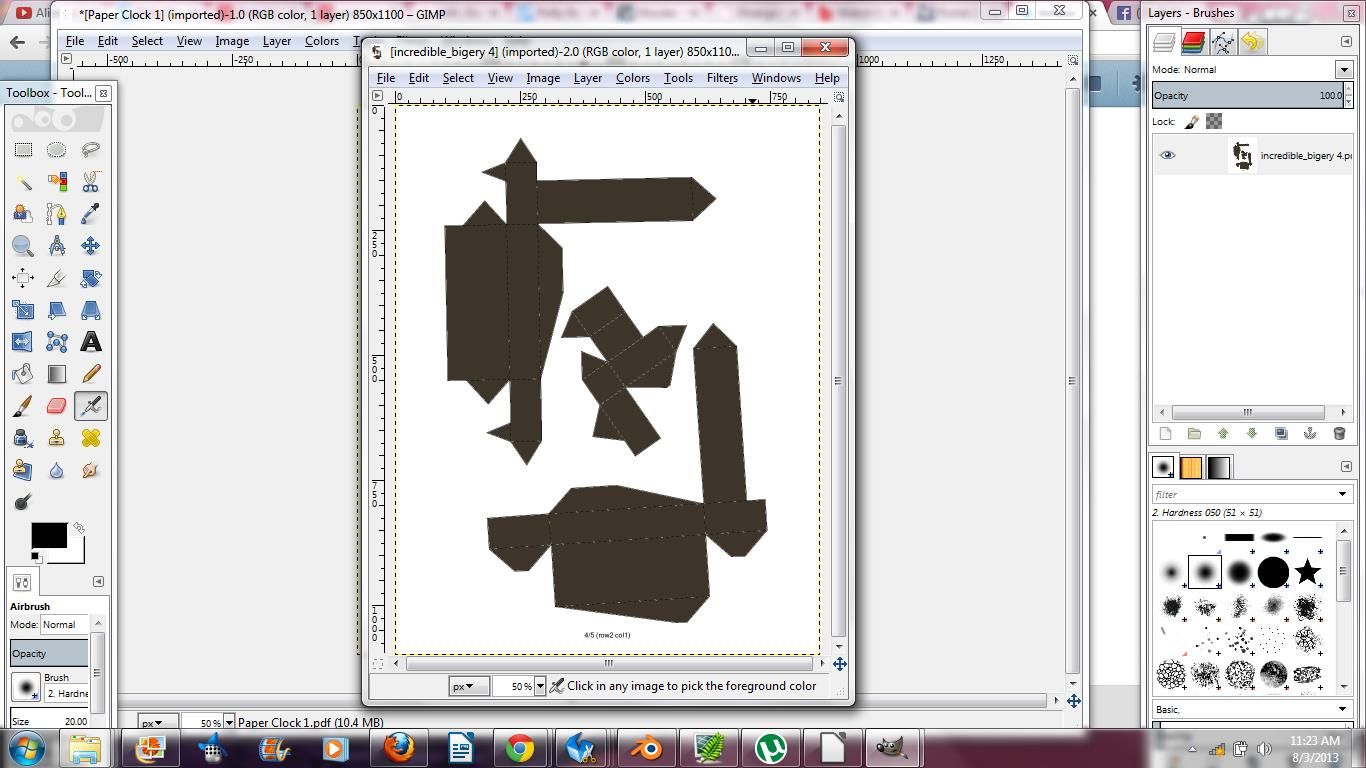Toggle visibility of incredible_bigery layer
This screenshot has height=768, width=1366.
click(1166, 155)
